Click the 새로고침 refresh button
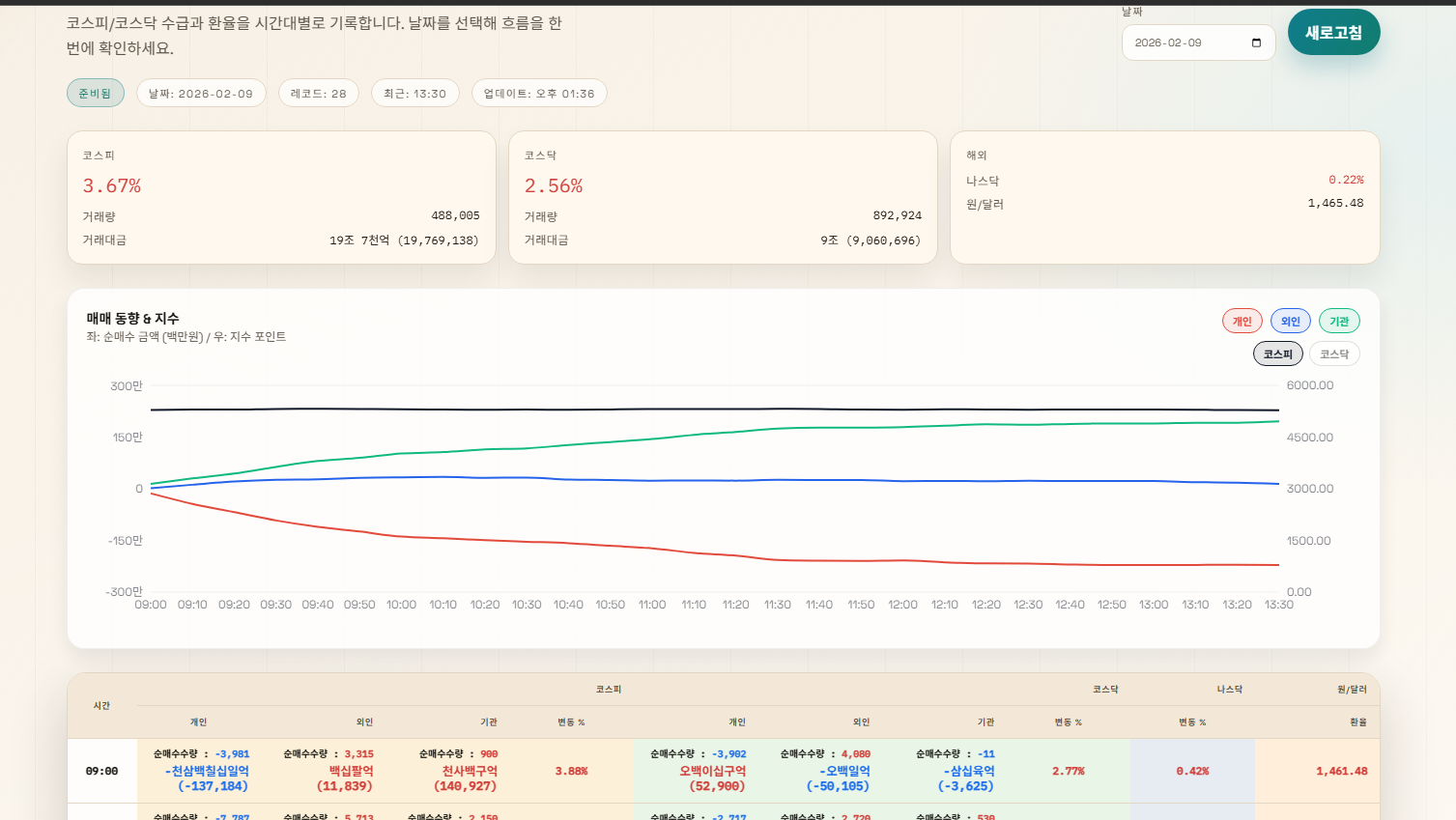Image resolution: width=1456 pixels, height=820 pixels. [1334, 32]
